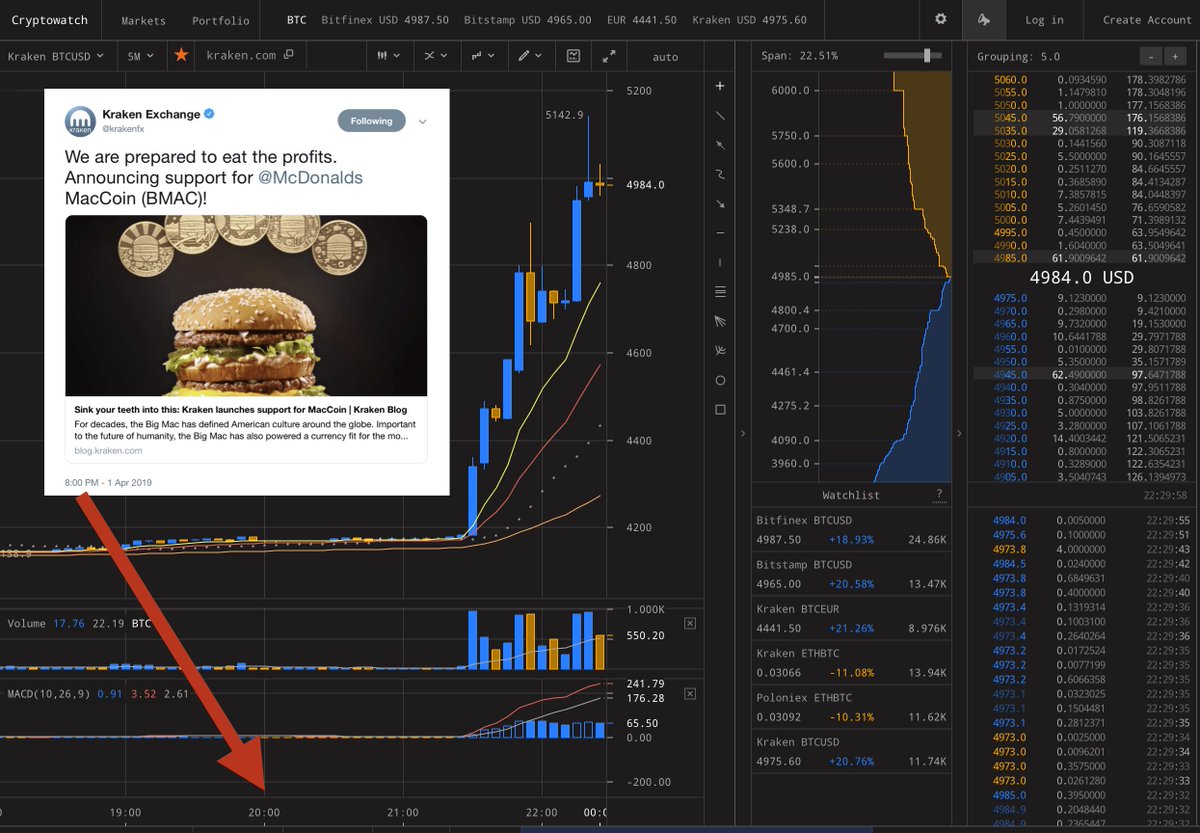The height and width of the screenshot is (833, 1200).
Task: Click the @McDonalds mention in tweet
Action: pos(311,178)
